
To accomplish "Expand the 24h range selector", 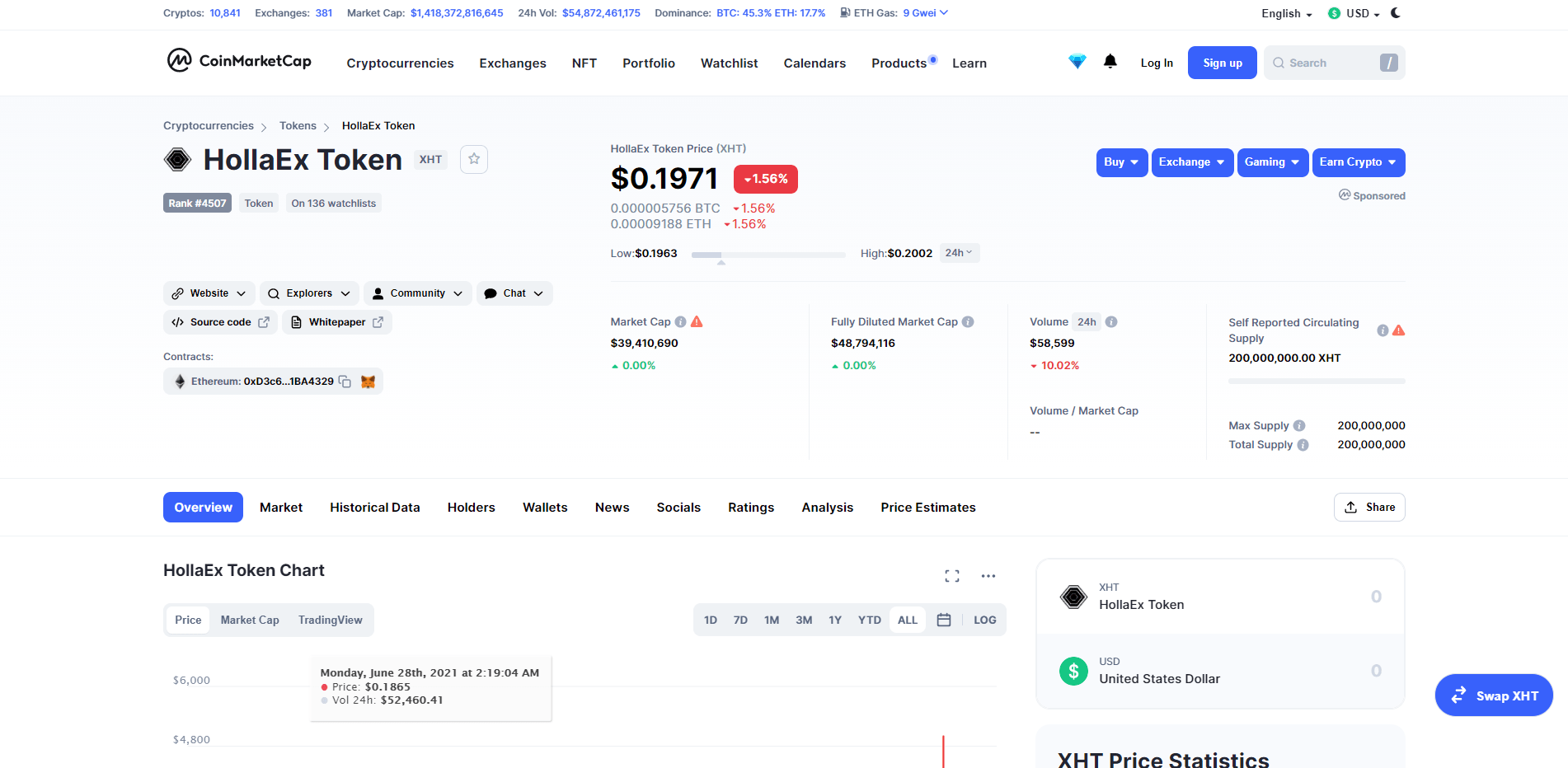I will point(959,253).
